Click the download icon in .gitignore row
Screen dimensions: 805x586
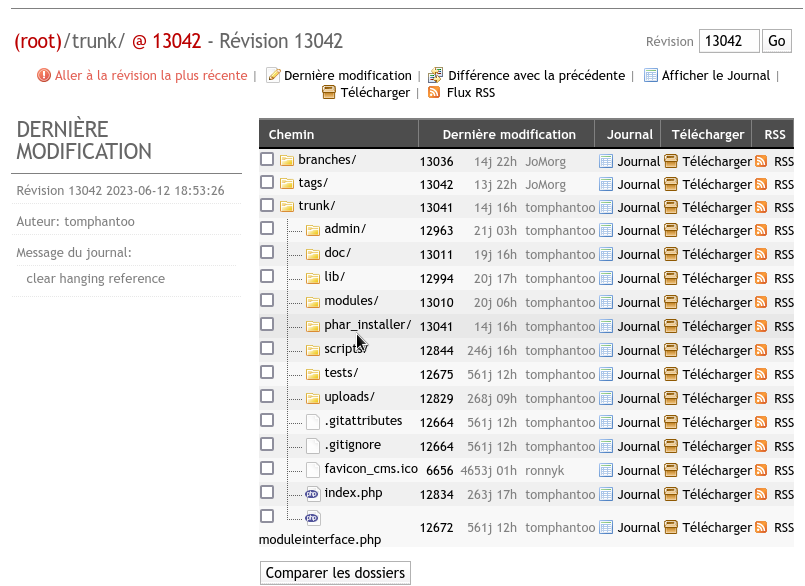670,446
